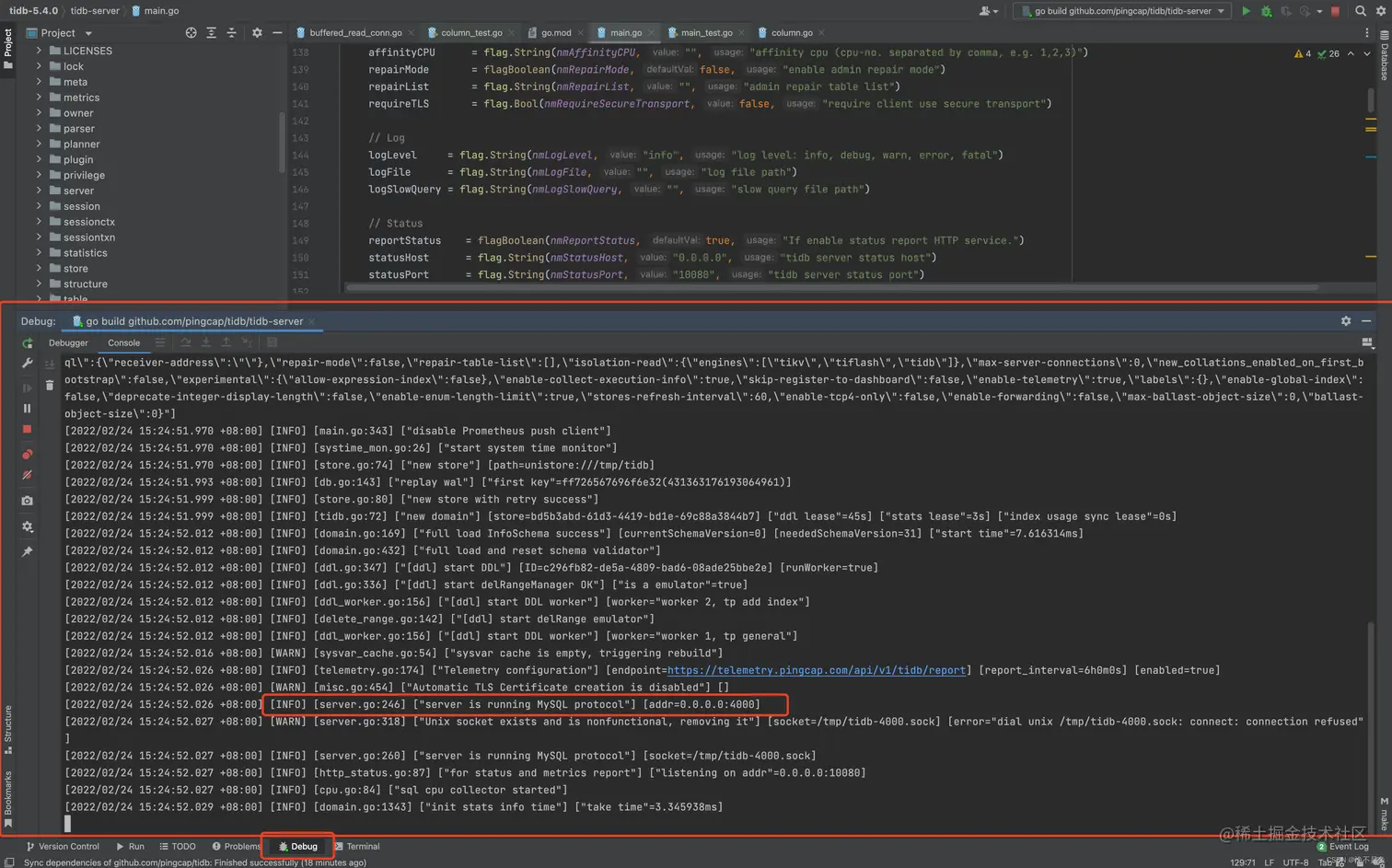The width and height of the screenshot is (1392, 868).
Task: Open Structure side tool window
Action: coord(8,729)
